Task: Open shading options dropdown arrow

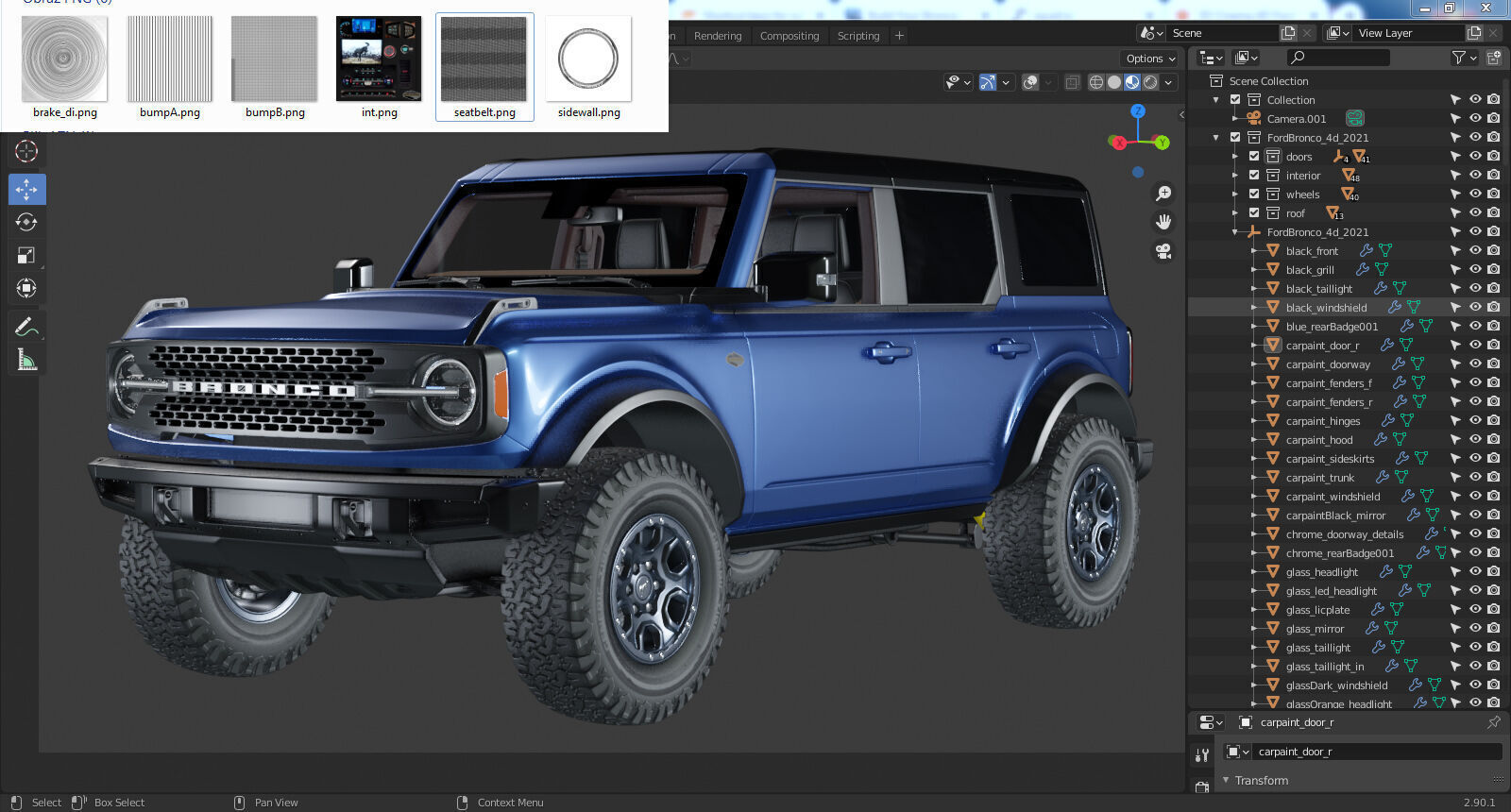Action: 1169,83
